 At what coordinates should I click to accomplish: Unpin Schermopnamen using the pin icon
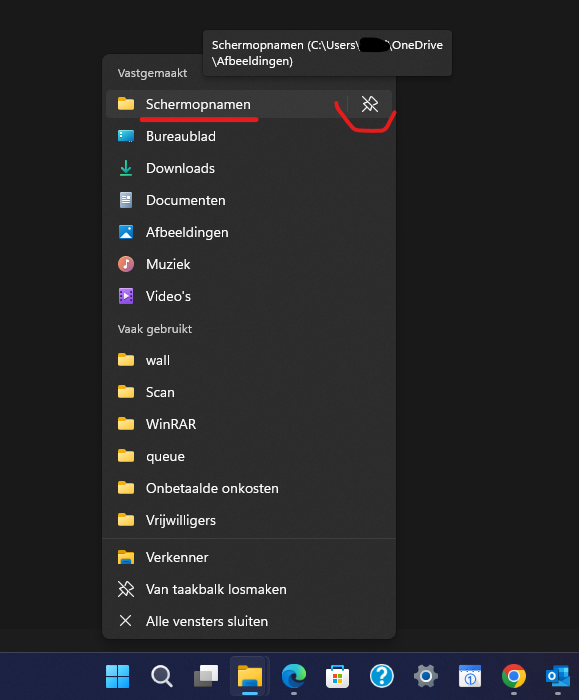pos(370,104)
